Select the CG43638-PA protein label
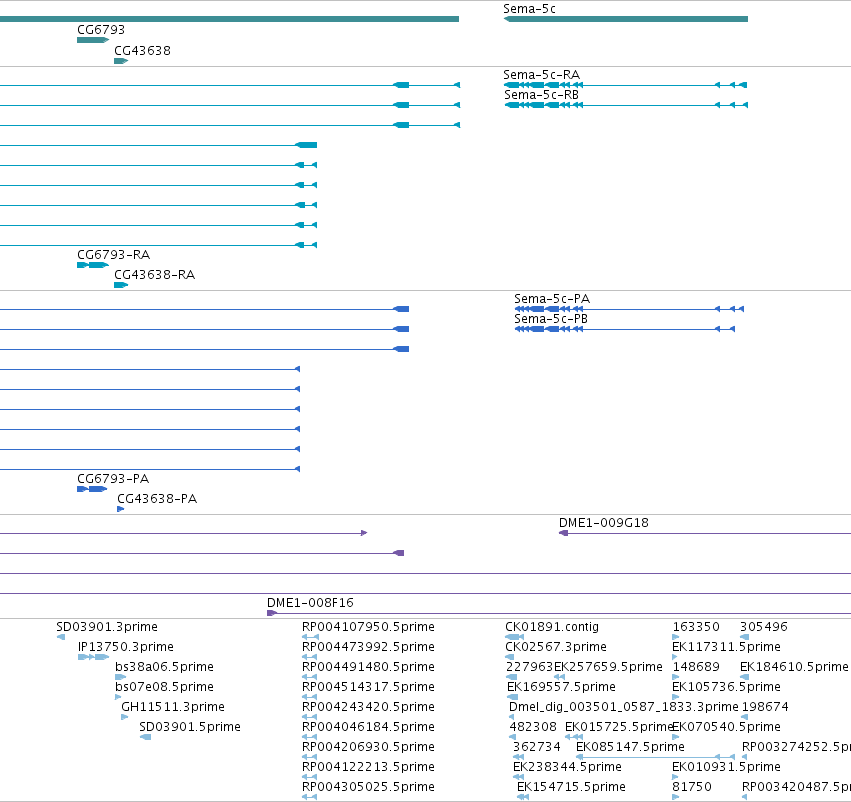 (157, 499)
